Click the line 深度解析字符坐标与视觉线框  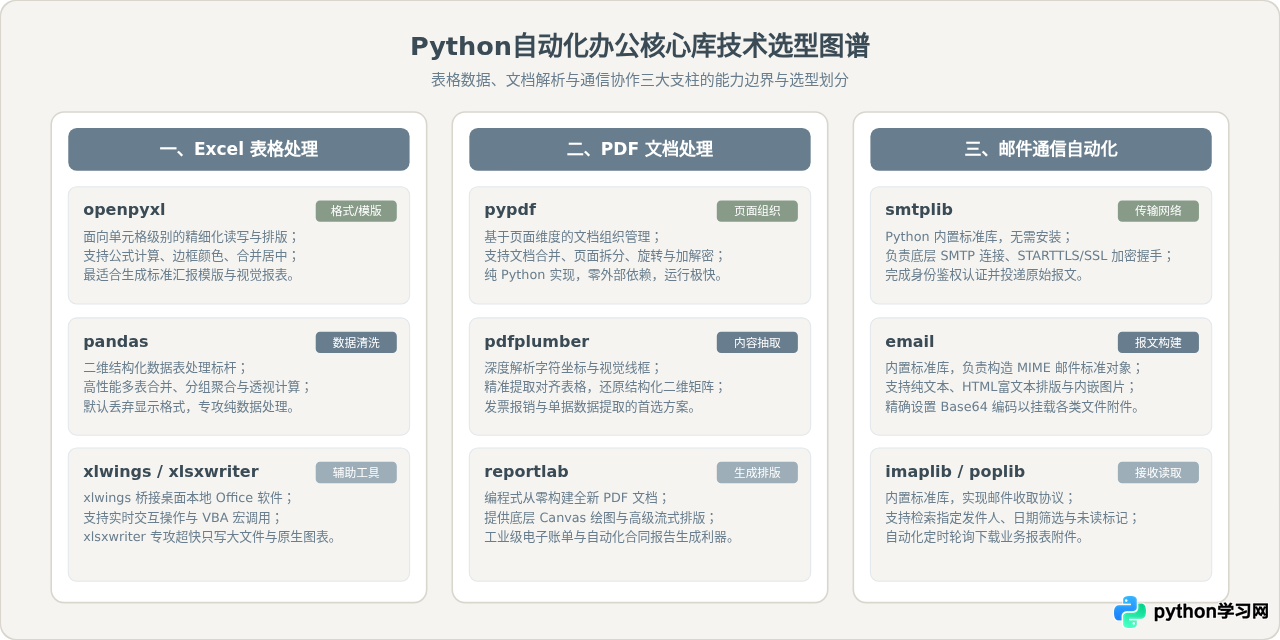pyautogui.click(x=573, y=368)
